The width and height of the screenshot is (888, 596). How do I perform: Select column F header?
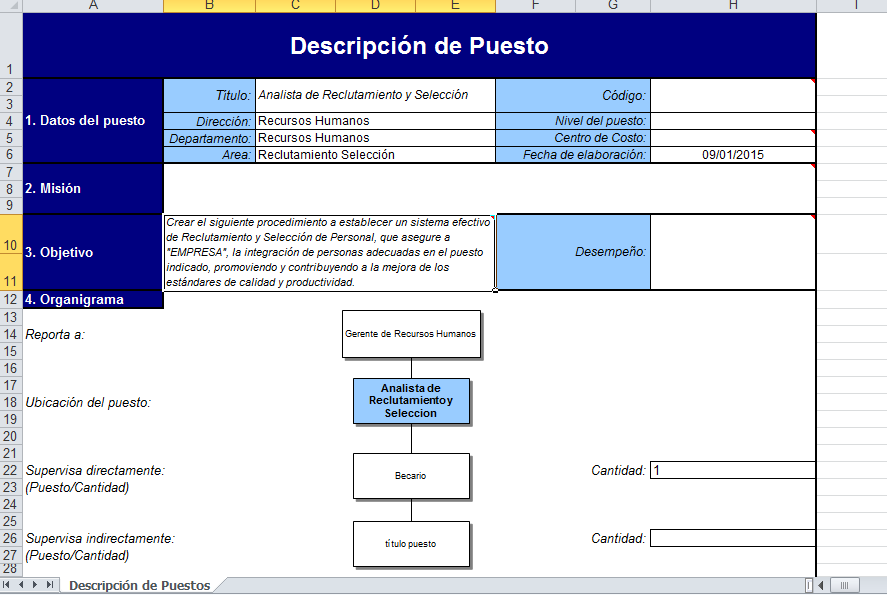coord(535,6)
